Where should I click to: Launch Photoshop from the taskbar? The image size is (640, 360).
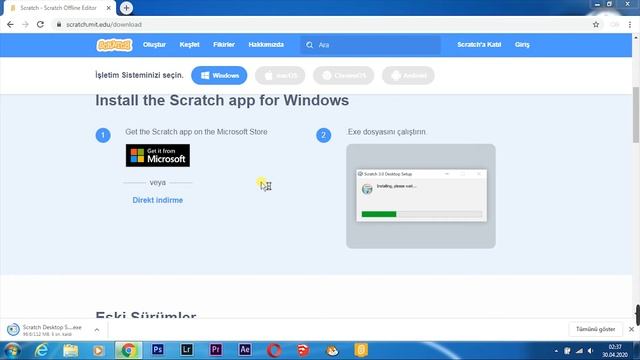tap(158, 350)
